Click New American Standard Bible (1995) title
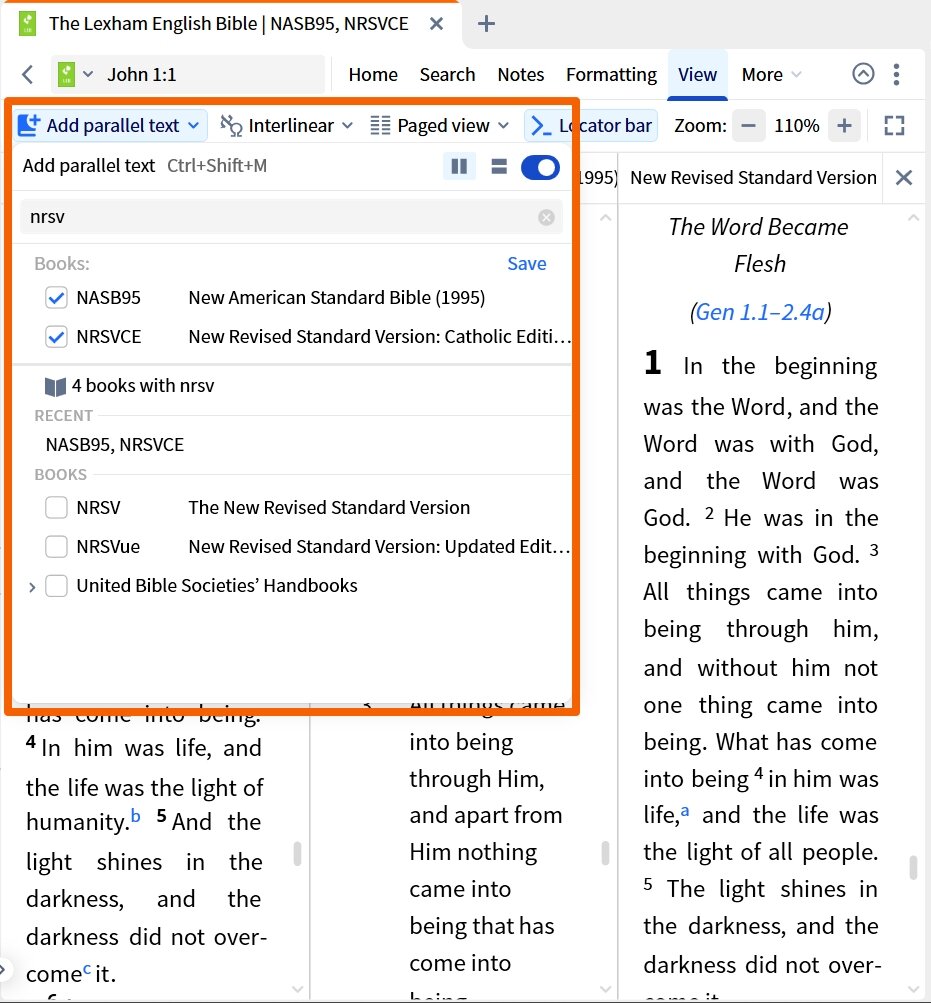 (337, 297)
